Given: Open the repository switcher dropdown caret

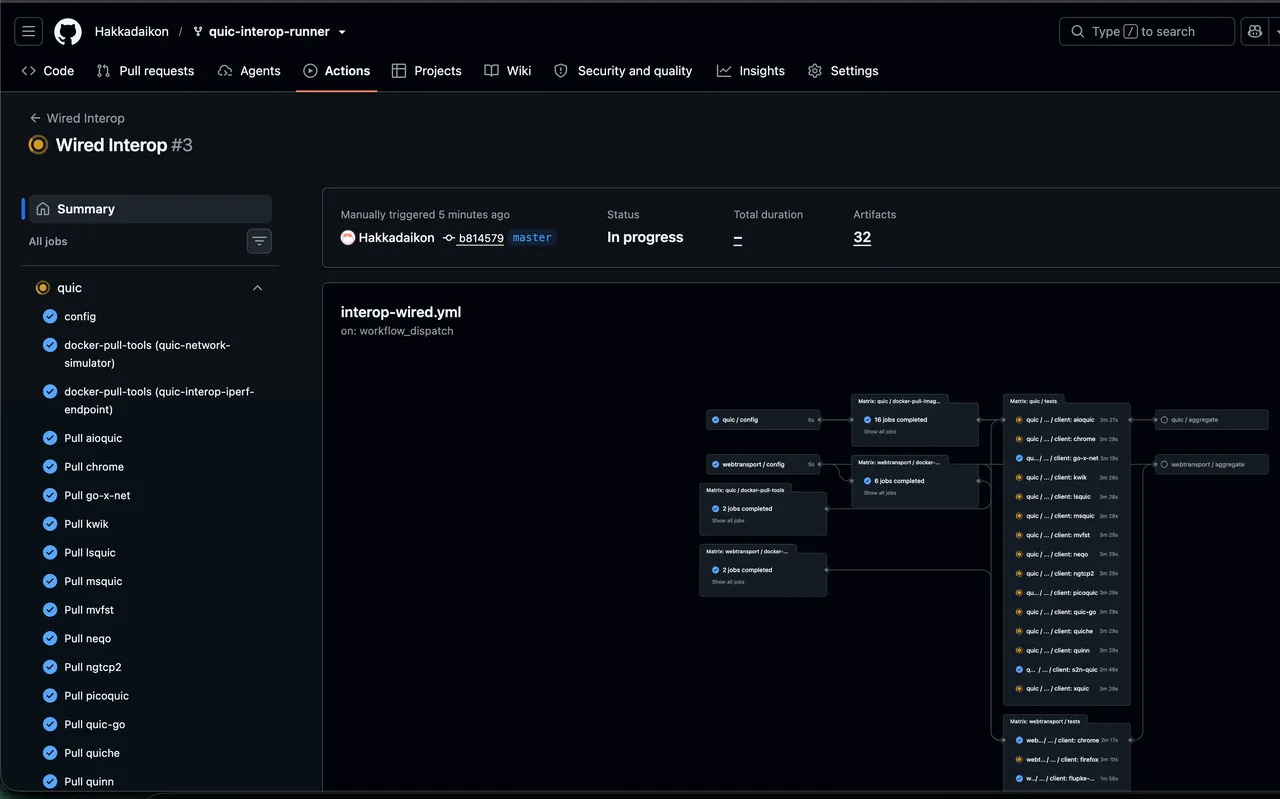Looking at the screenshot, I should 342,32.
